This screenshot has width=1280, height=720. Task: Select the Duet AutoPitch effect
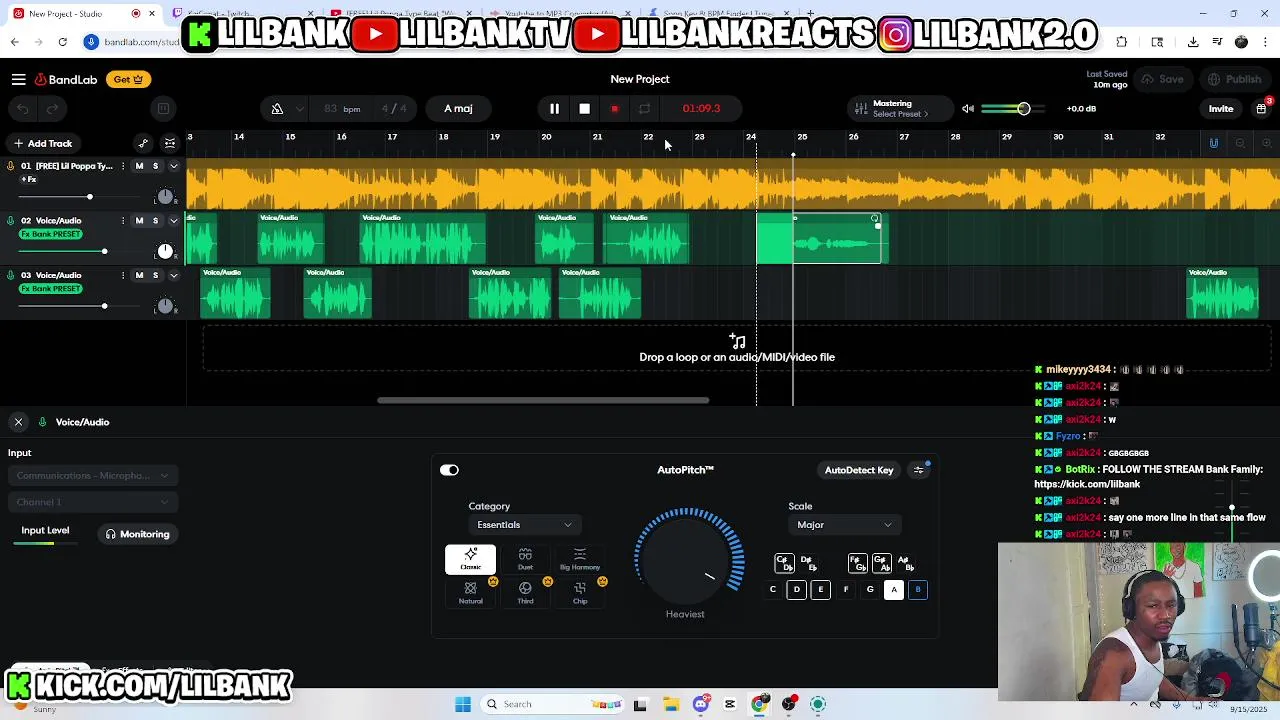pos(525,559)
